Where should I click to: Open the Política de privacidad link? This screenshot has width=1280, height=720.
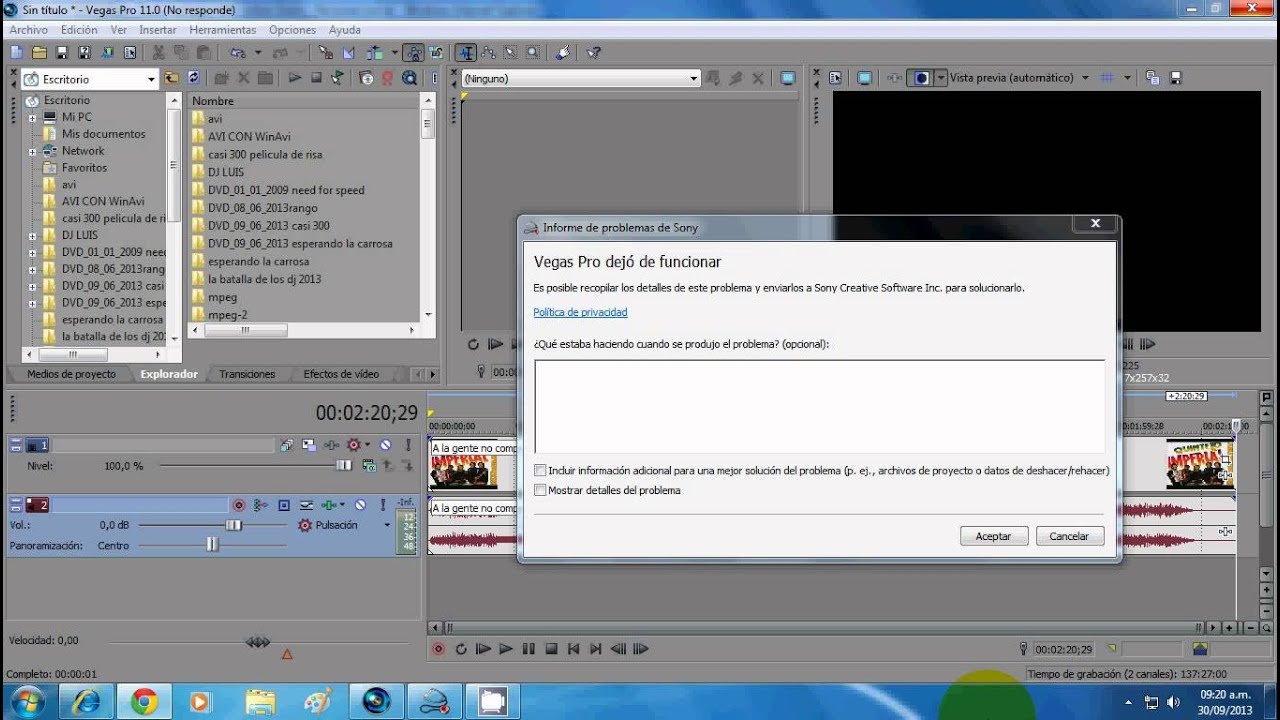[x=580, y=312]
